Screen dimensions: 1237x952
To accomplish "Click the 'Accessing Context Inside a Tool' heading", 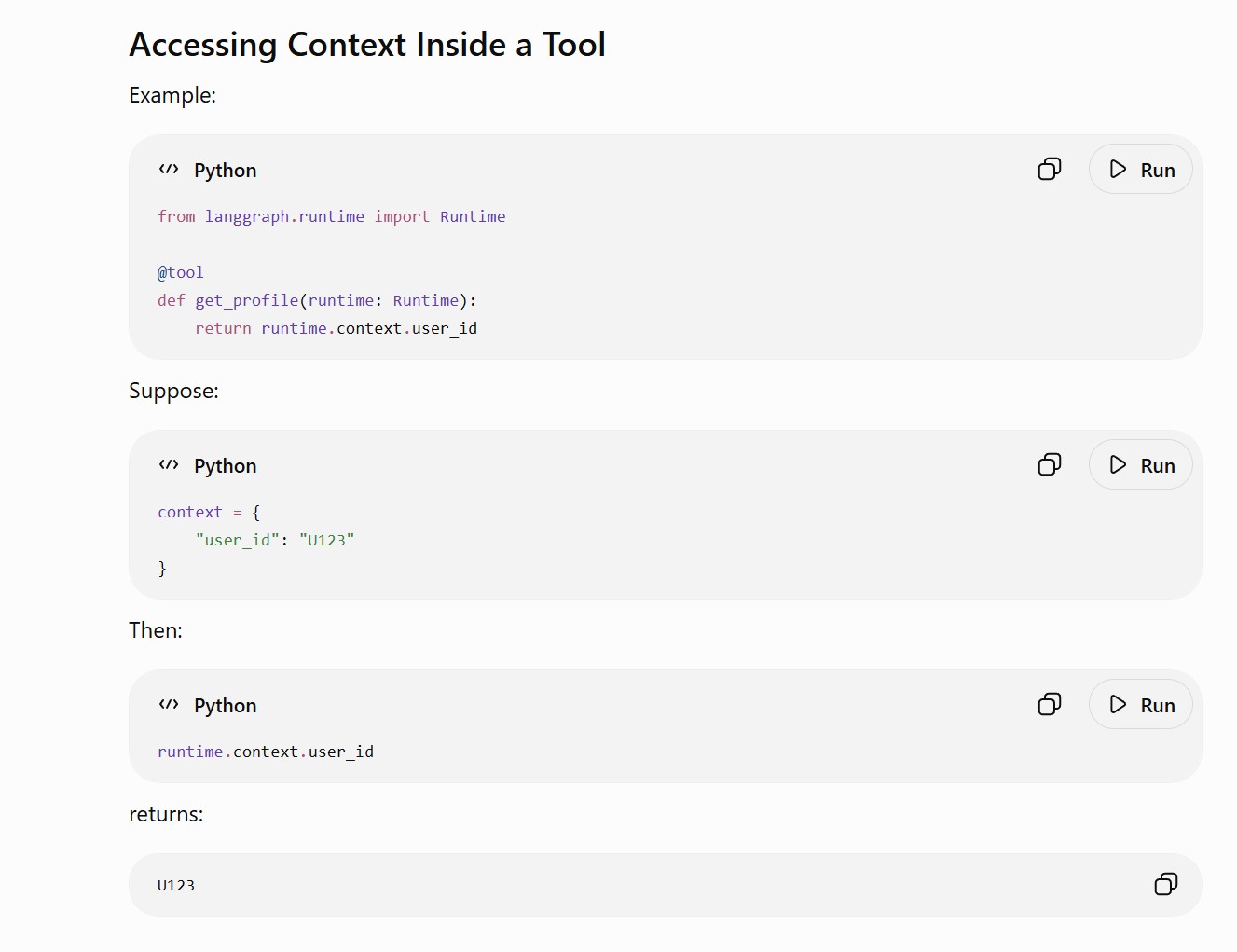I will 367,45.
